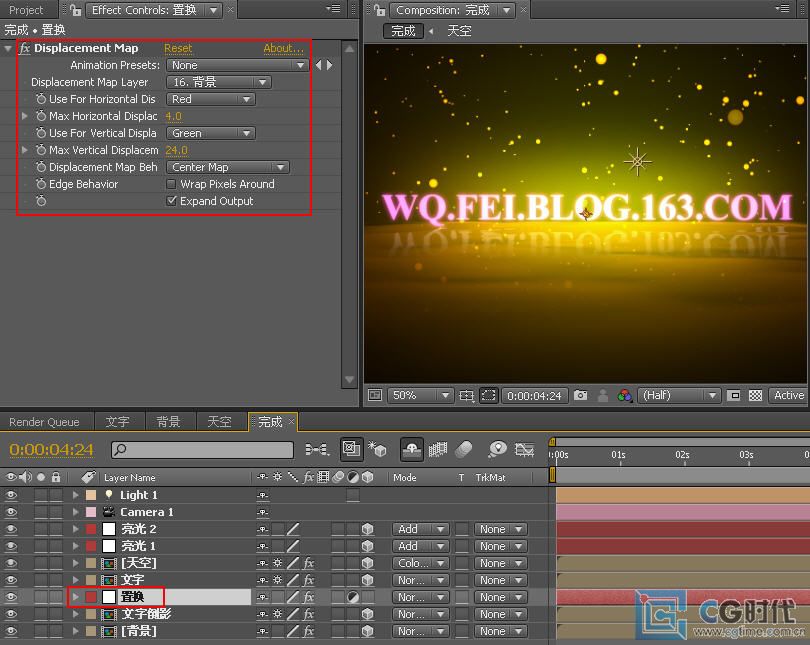Image resolution: width=810 pixels, height=645 pixels.
Task: Open the Project panel tab
Action: point(26,10)
